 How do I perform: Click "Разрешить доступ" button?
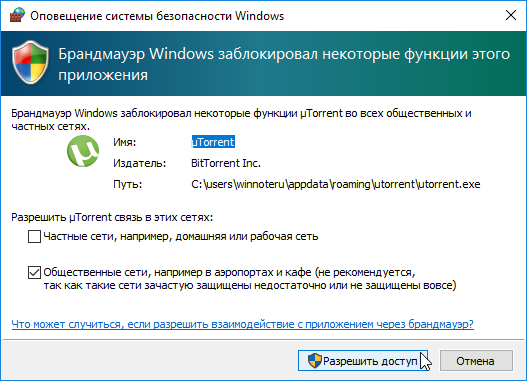[x=363, y=361]
